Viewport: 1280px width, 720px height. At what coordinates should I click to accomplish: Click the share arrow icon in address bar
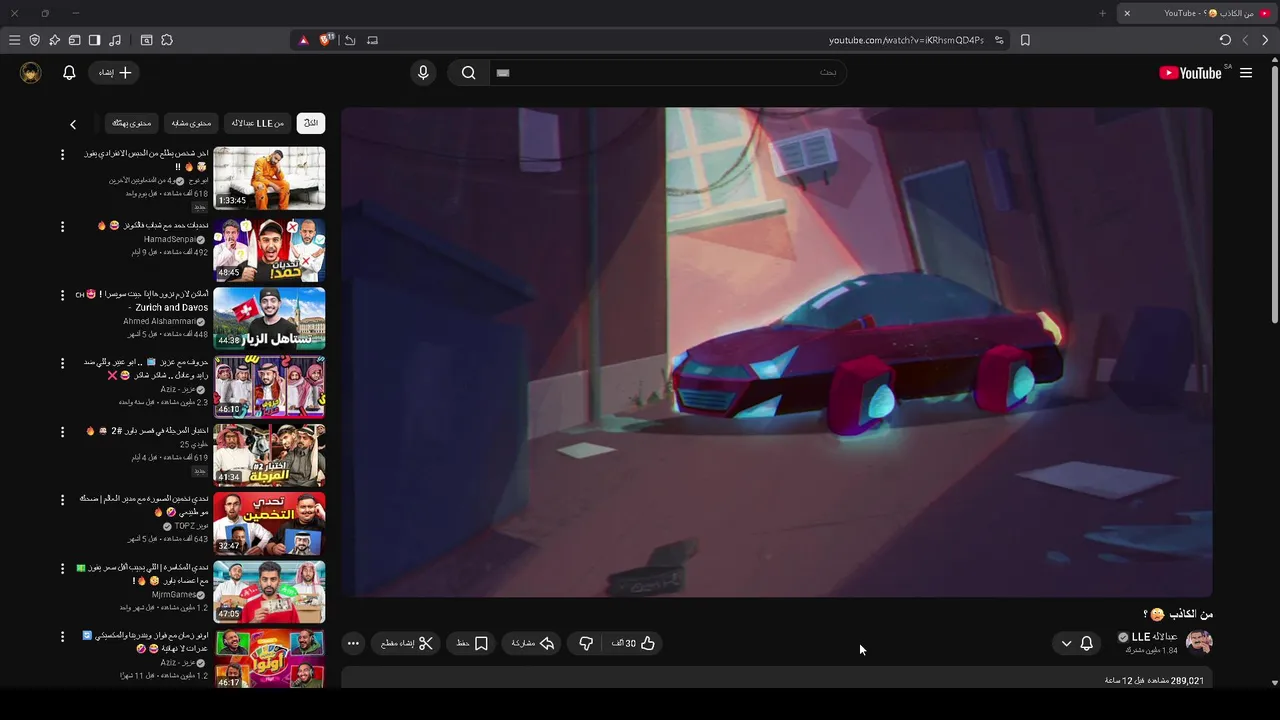[350, 40]
